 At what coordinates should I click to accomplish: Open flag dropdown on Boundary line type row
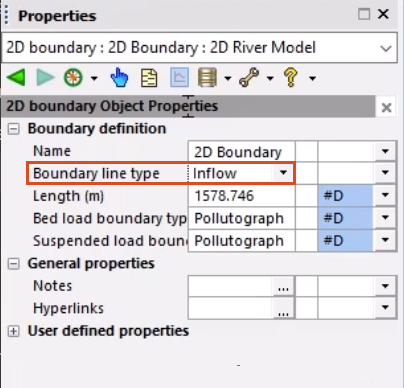point(385,173)
